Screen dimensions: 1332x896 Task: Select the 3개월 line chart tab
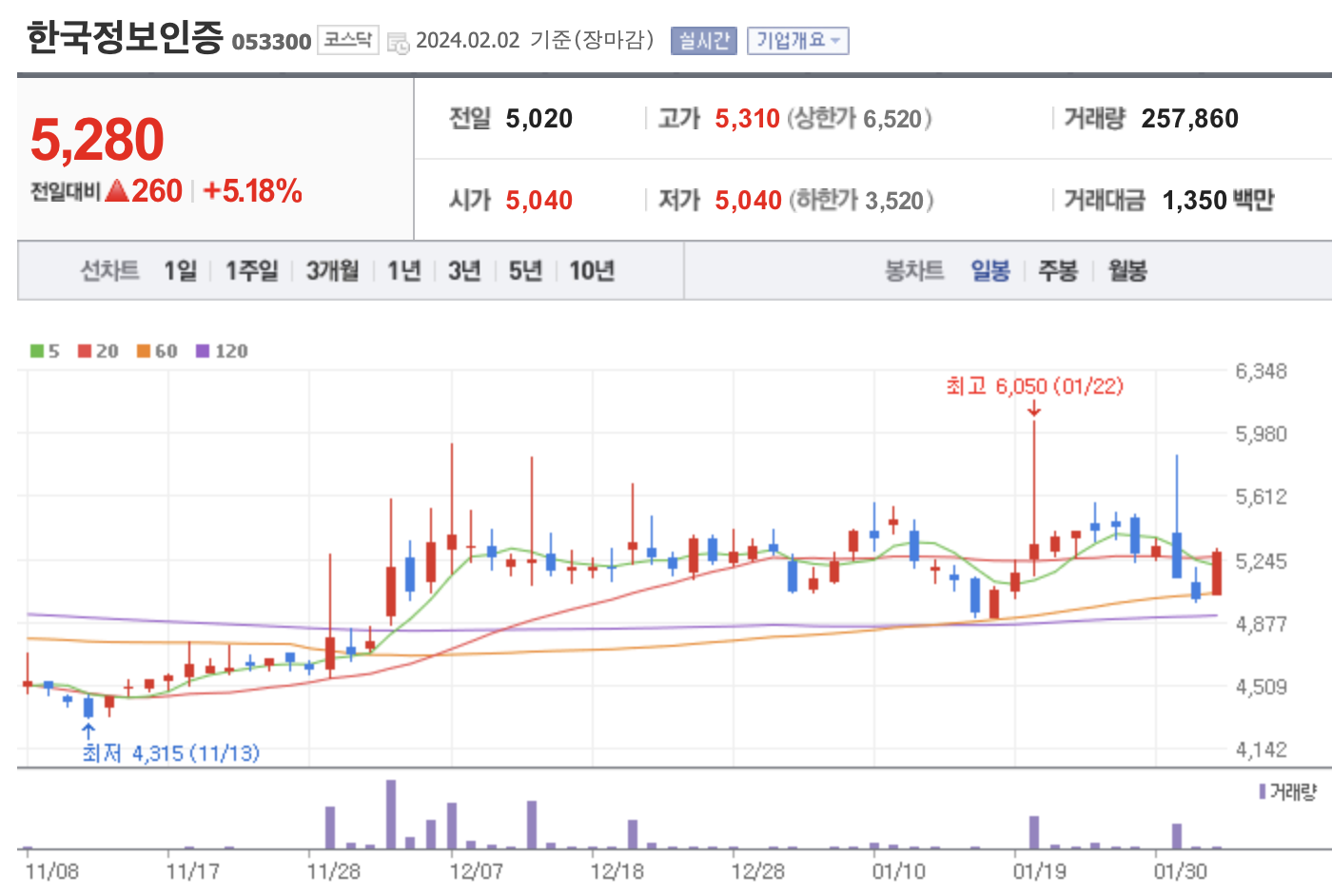click(x=332, y=271)
